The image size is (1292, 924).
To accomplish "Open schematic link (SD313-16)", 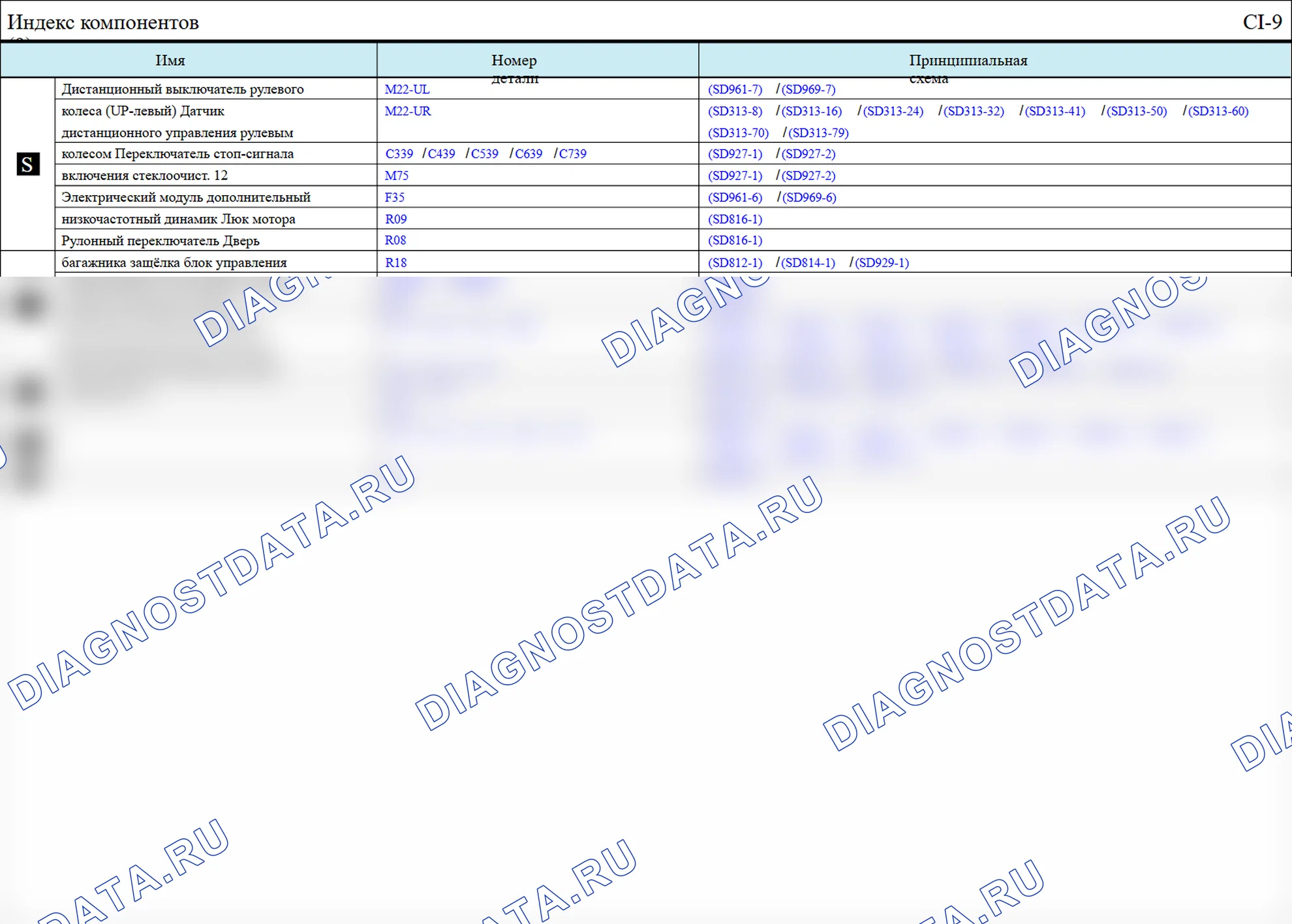I will [x=812, y=111].
